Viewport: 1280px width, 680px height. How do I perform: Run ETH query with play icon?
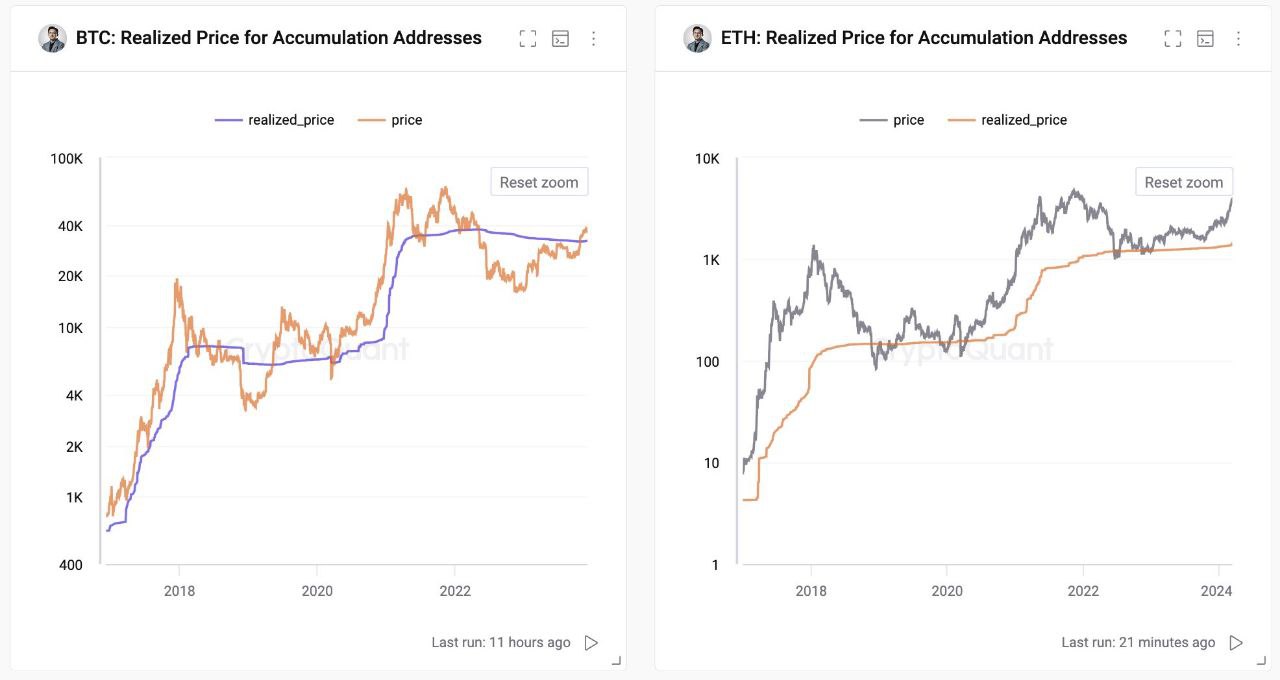click(x=1236, y=642)
